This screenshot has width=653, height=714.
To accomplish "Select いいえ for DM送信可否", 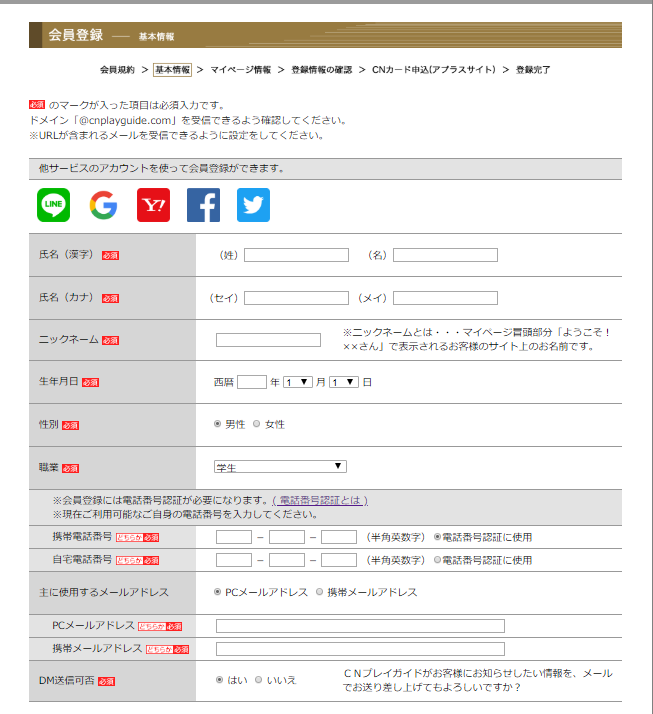I will tap(258, 679).
